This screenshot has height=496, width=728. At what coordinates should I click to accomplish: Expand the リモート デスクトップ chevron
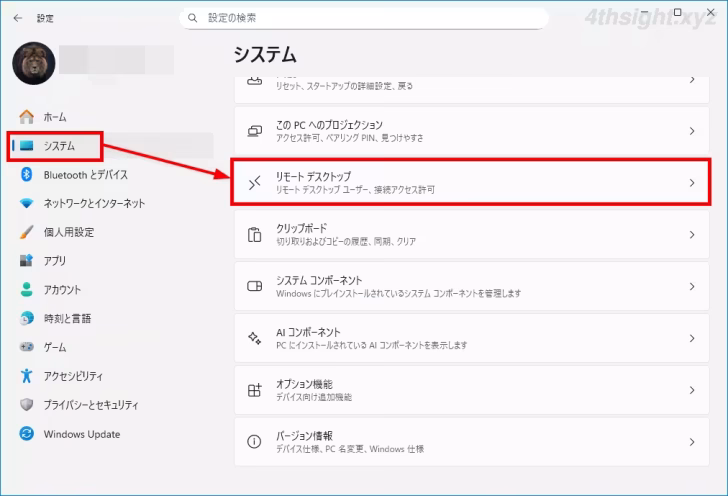691,182
